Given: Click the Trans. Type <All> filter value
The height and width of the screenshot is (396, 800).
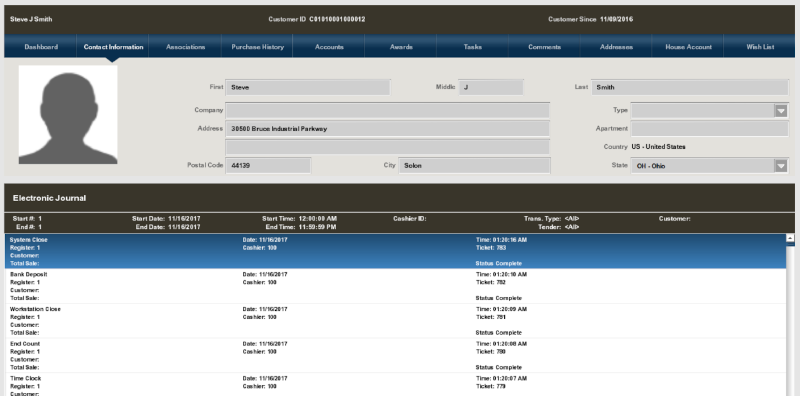Looking at the screenshot, I should click(x=572, y=218).
